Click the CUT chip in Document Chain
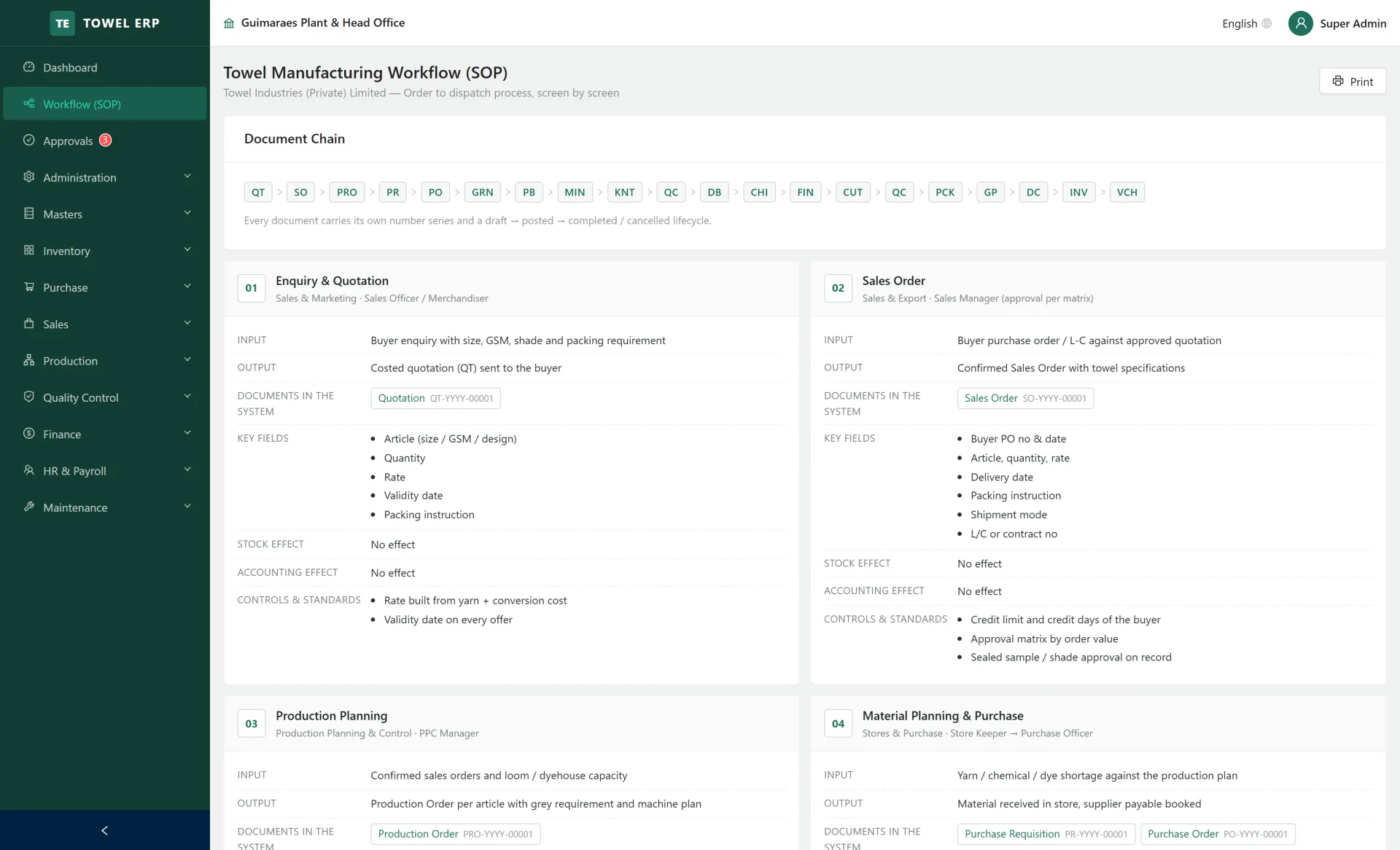The height and width of the screenshot is (850, 1400). [852, 192]
